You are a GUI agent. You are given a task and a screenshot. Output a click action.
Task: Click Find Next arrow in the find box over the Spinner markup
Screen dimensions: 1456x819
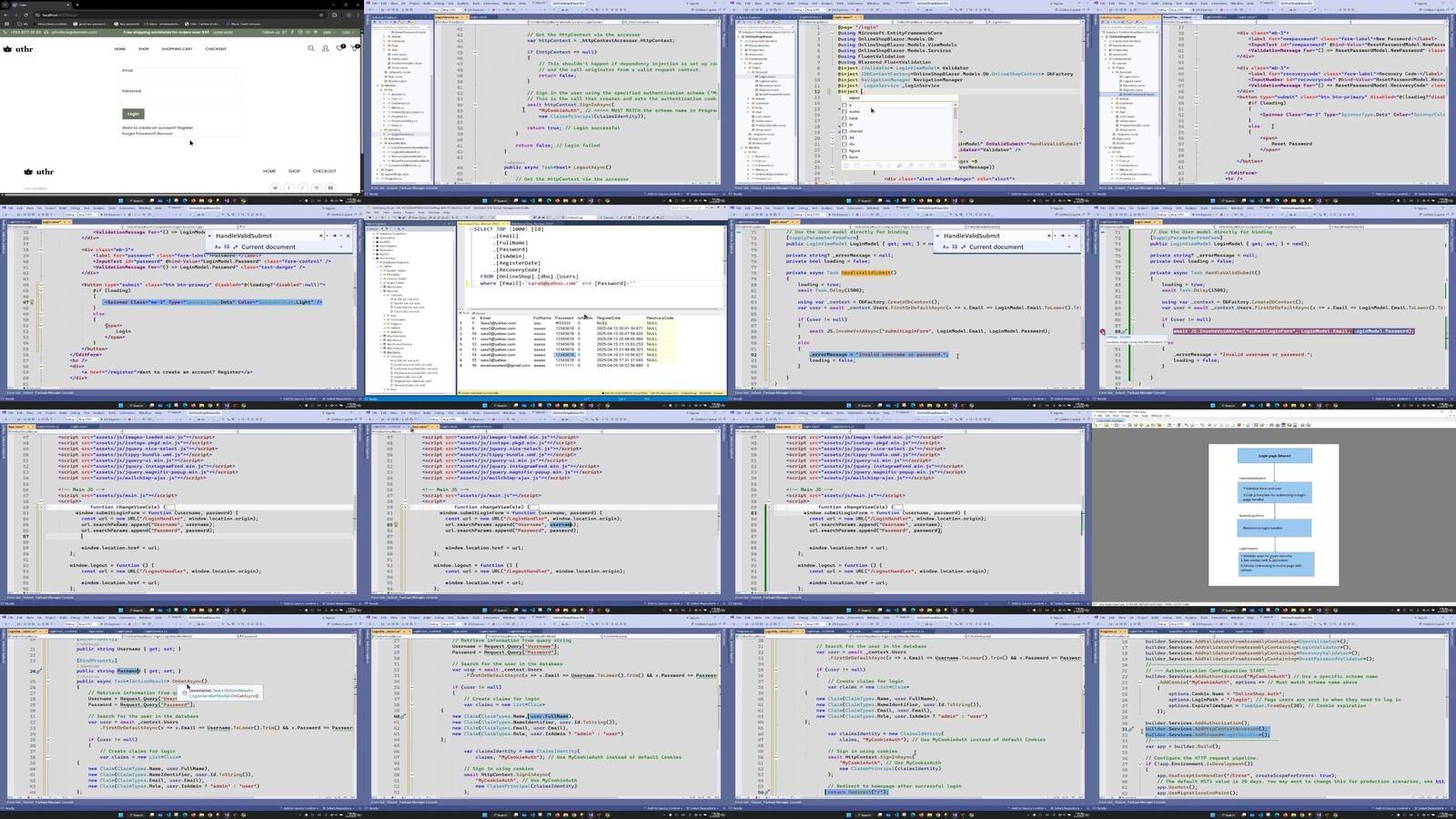click(334, 236)
